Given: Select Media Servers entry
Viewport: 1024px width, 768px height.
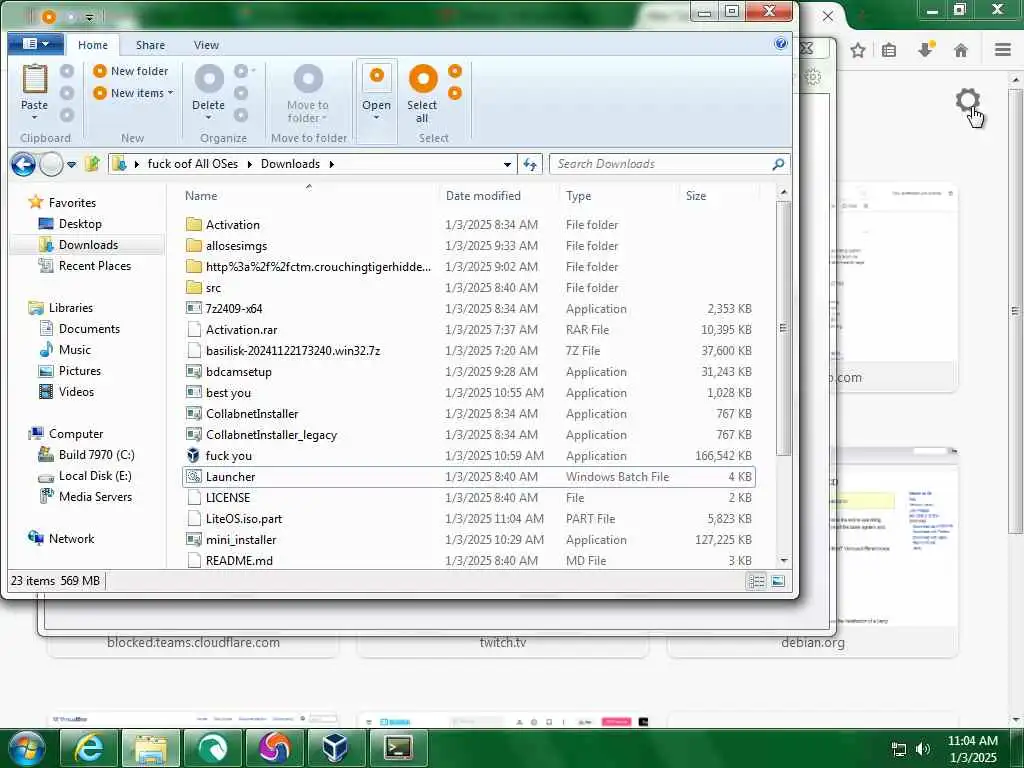Looking at the screenshot, I should click(95, 496).
